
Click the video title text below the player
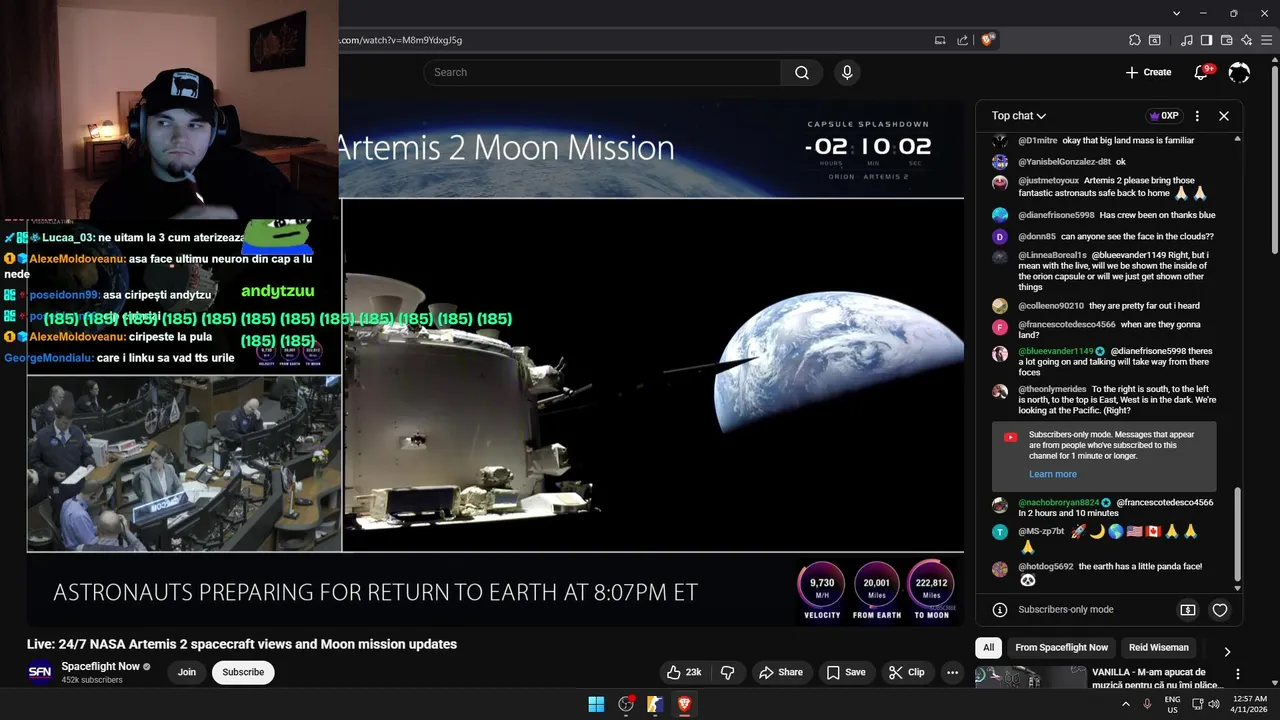pyautogui.click(x=242, y=644)
